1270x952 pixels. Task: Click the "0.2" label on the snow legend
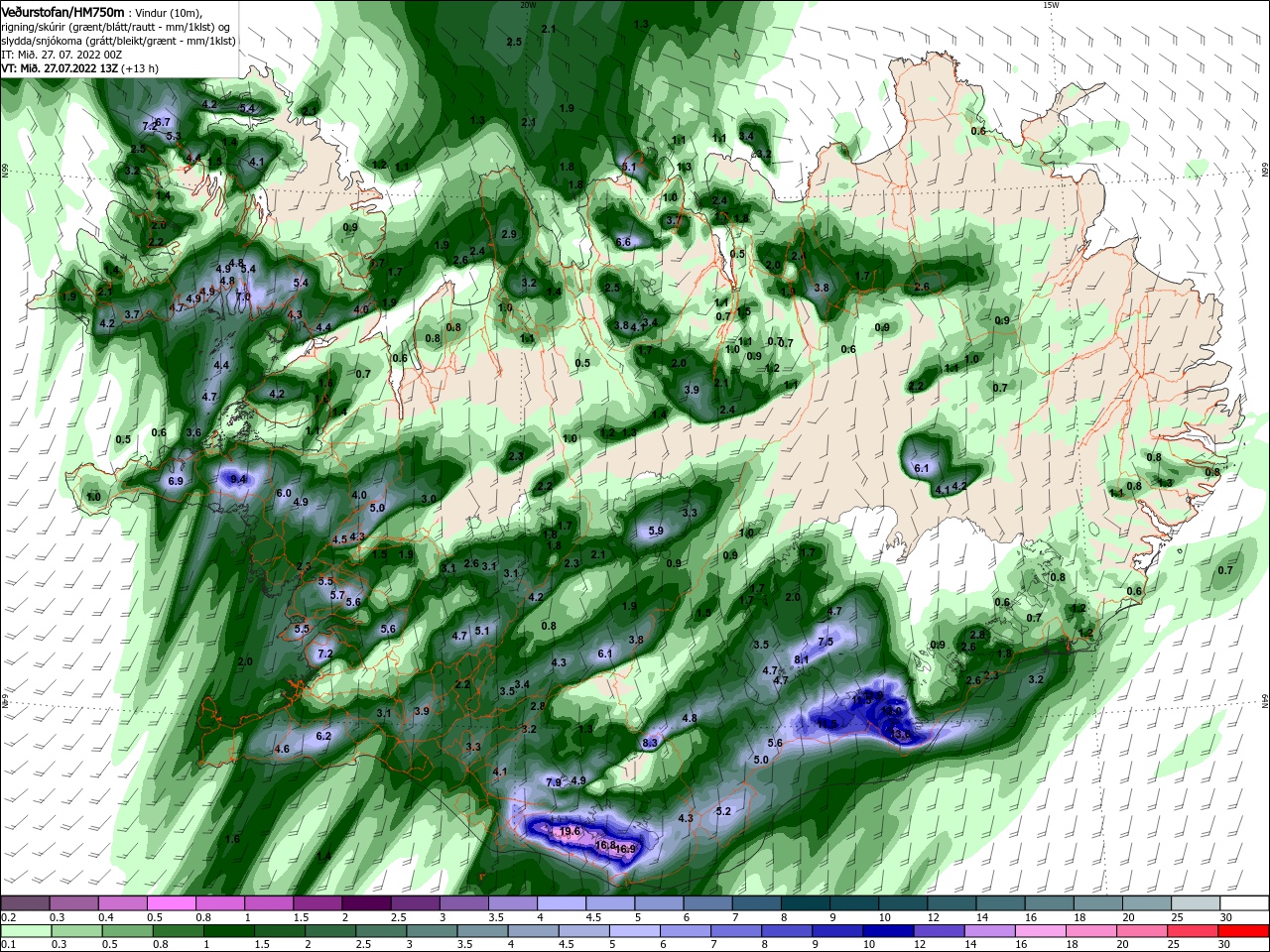click(8, 917)
